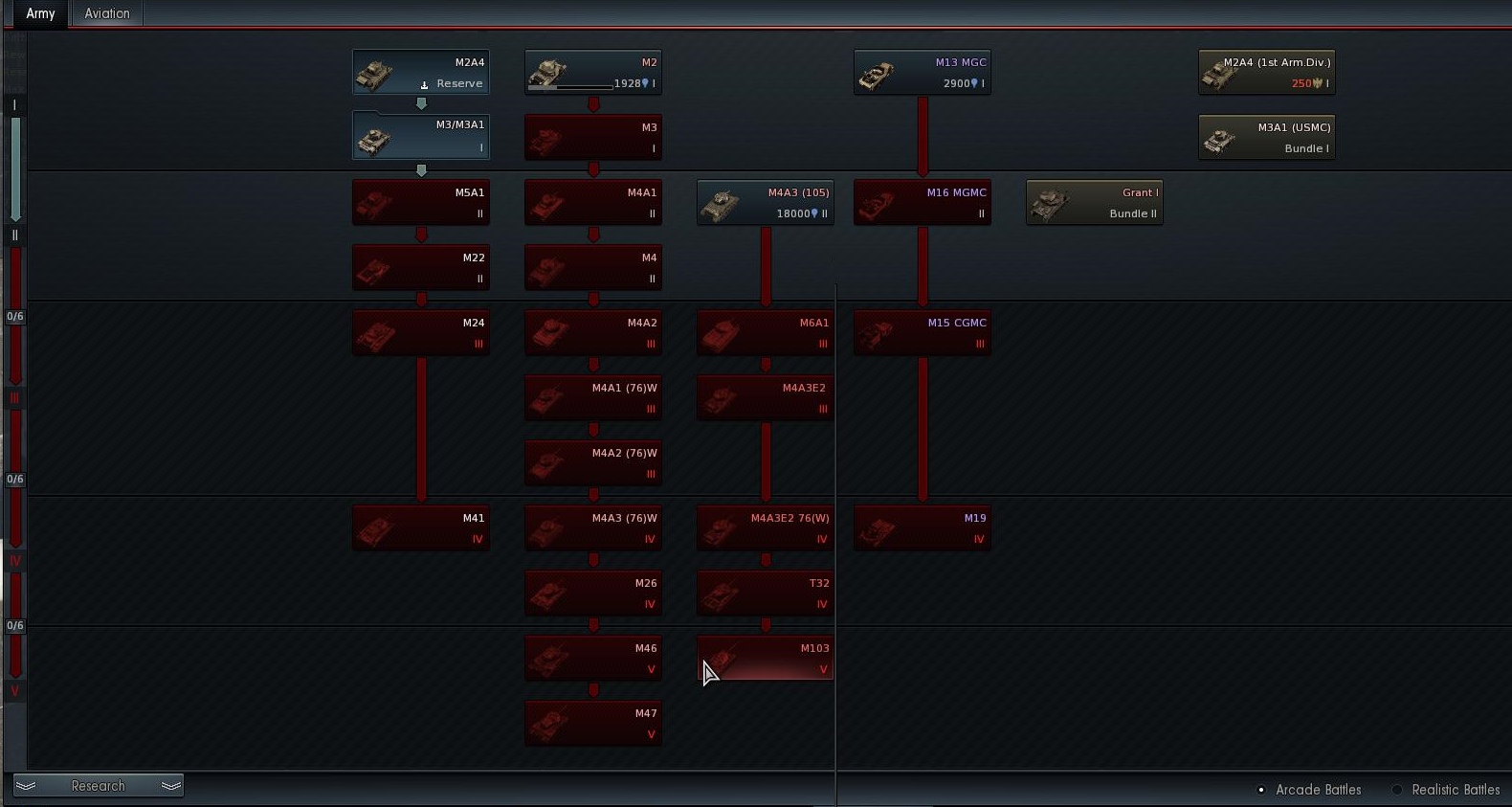Viewport: 1512px width, 807px height.
Task: Click the M4A2 (76)W tank icon
Action: pyautogui.click(x=547, y=465)
